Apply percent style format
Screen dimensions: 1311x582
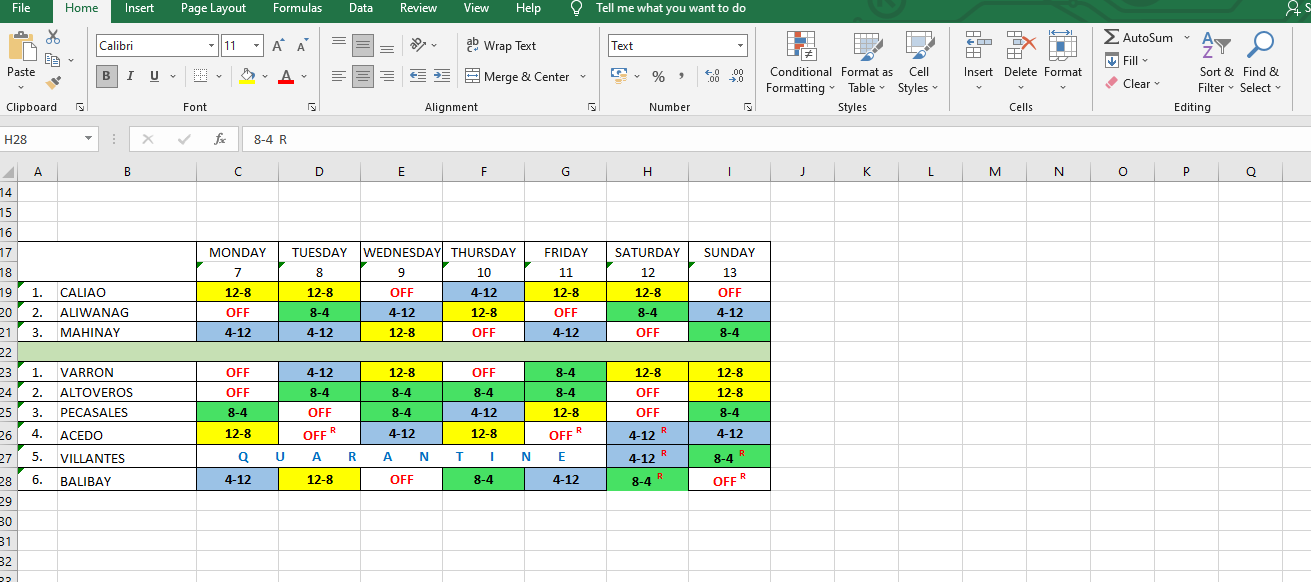[658, 76]
